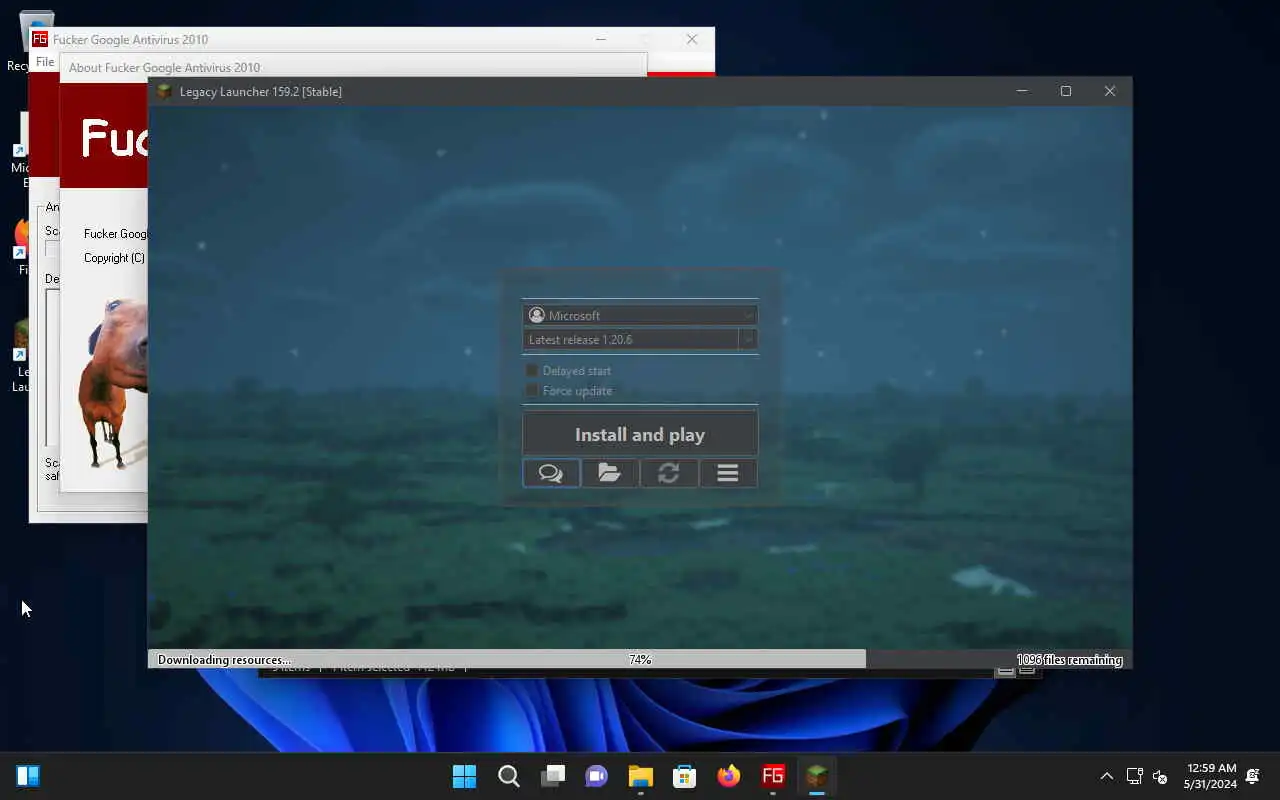The image size is (1280, 800).
Task: Close the Fucker Google Antivirus 2010 window
Action: 692,39
